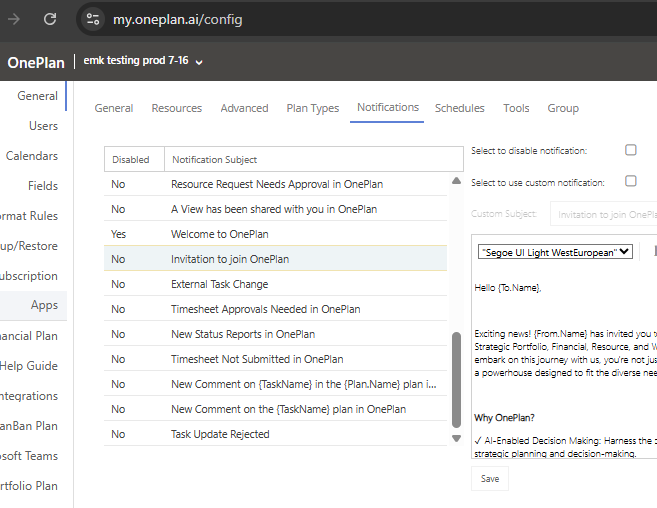Check Select to disable notification checkbox
Viewport: 657px width, 508px height.
(x=631, y=150)
